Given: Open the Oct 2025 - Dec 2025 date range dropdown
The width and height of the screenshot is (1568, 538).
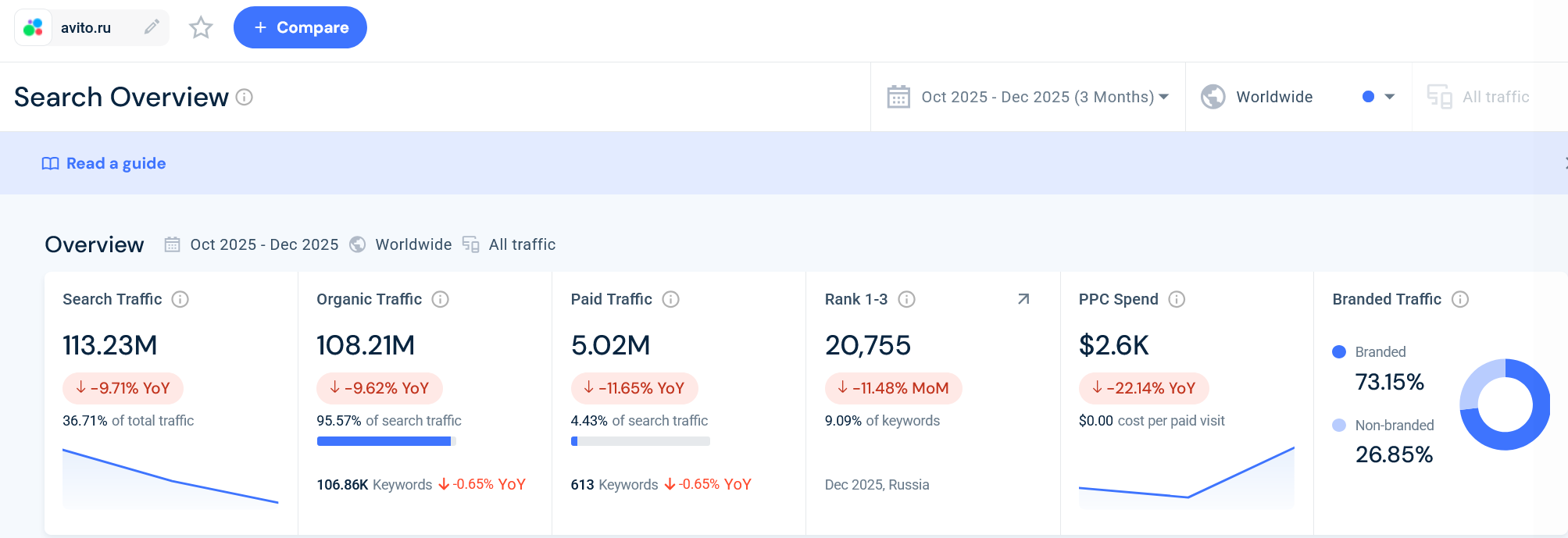Looking at the screenshot, I should click(x=1028, y=97).
